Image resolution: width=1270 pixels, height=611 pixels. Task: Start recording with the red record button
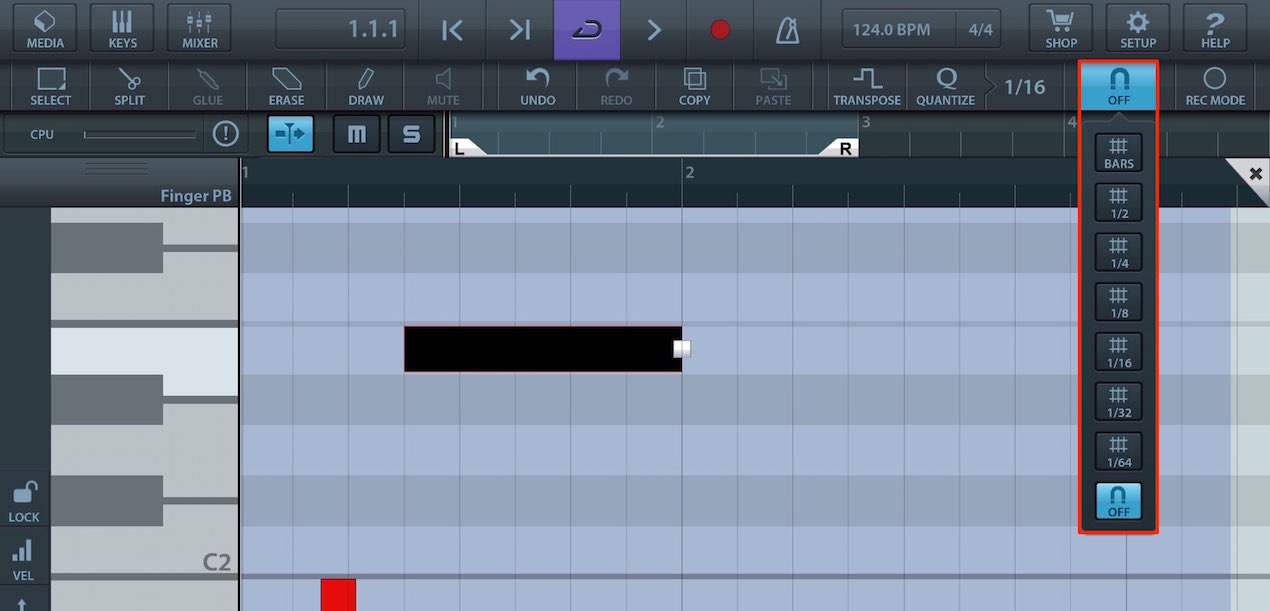pyautogui.click(x=720, y=30)
